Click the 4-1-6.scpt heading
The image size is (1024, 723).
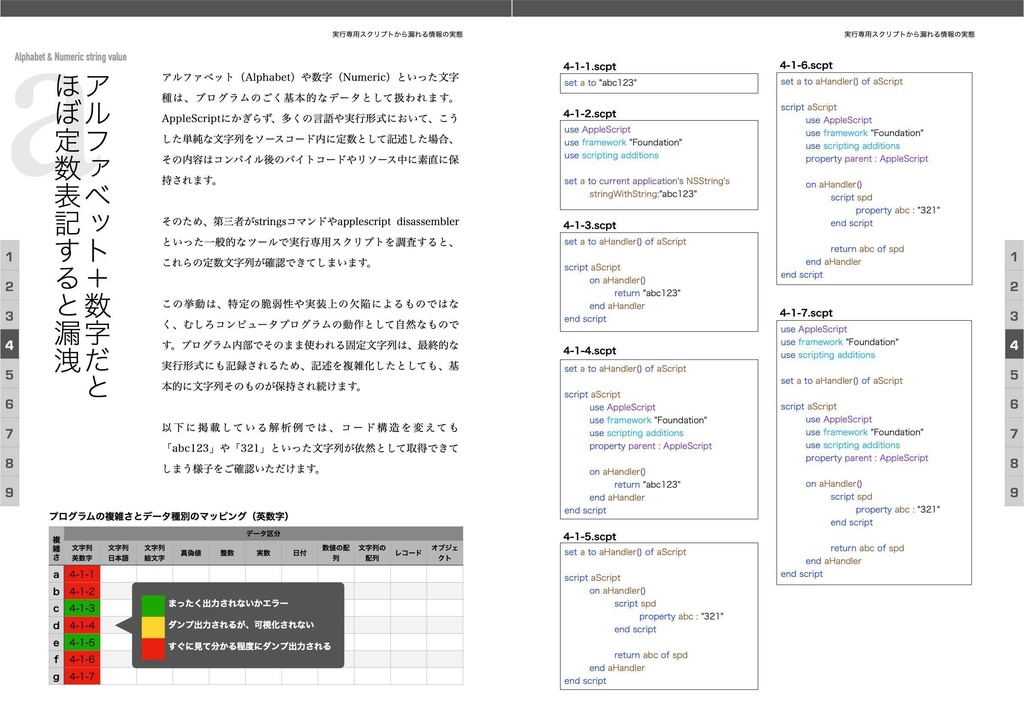(806, 64)
